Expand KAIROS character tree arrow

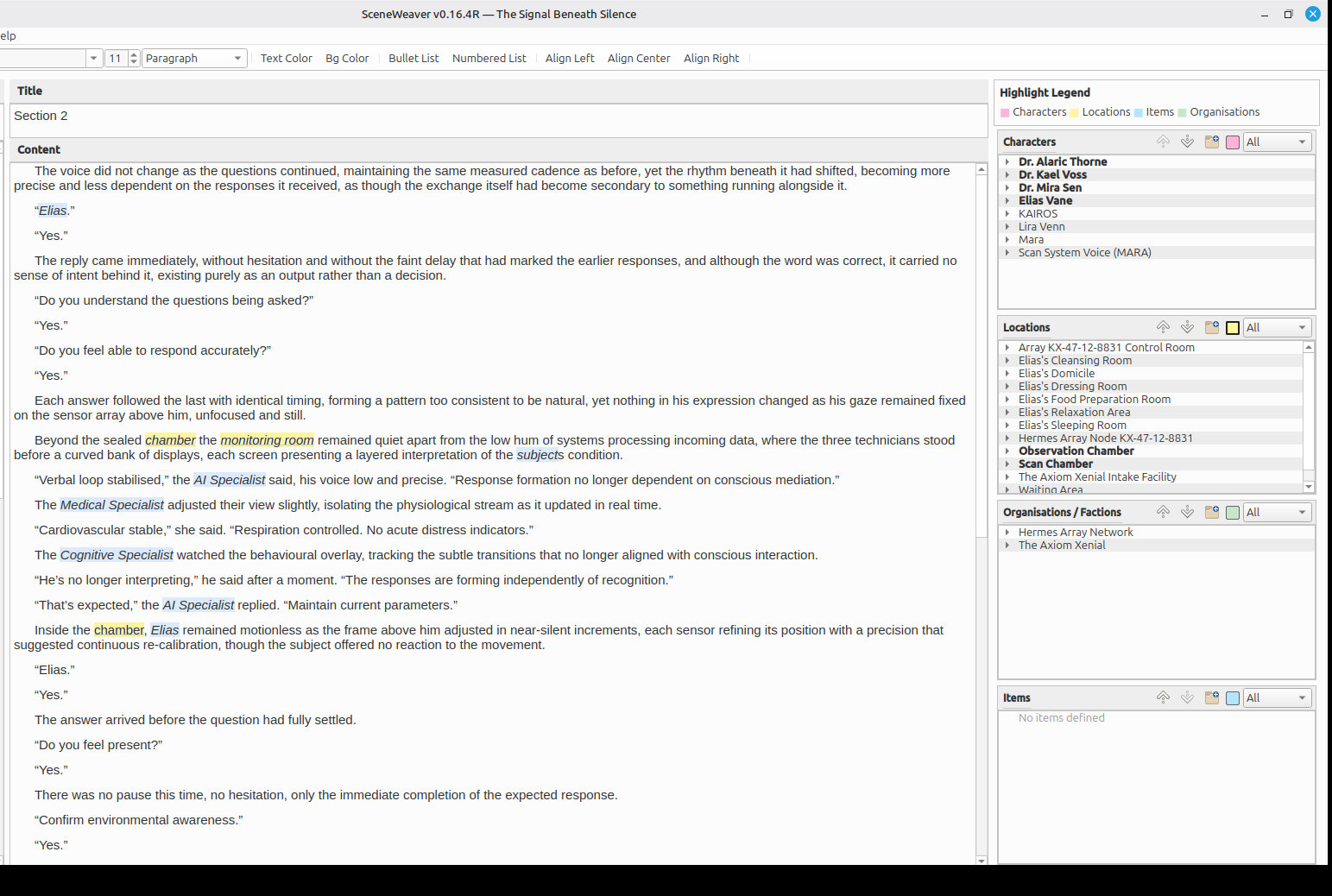(x=1007, y=213)
